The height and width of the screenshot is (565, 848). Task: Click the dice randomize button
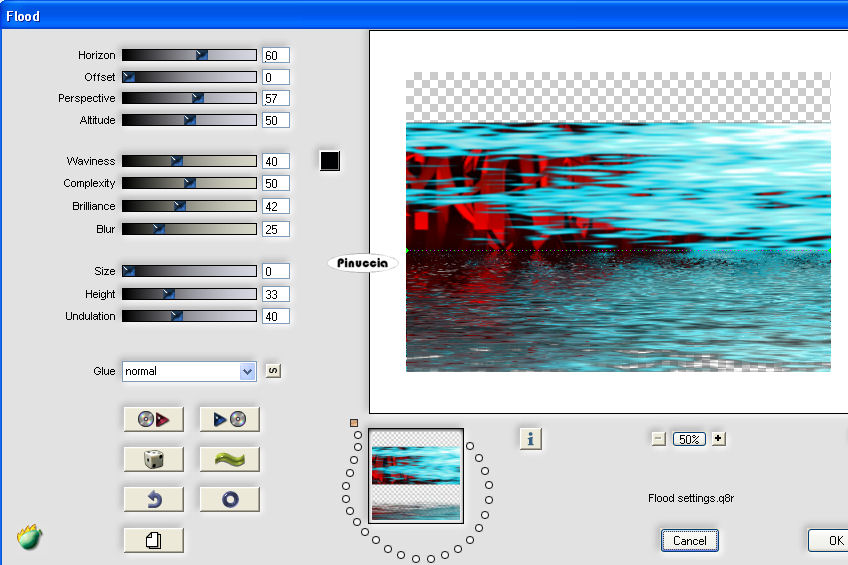point(154,459)
